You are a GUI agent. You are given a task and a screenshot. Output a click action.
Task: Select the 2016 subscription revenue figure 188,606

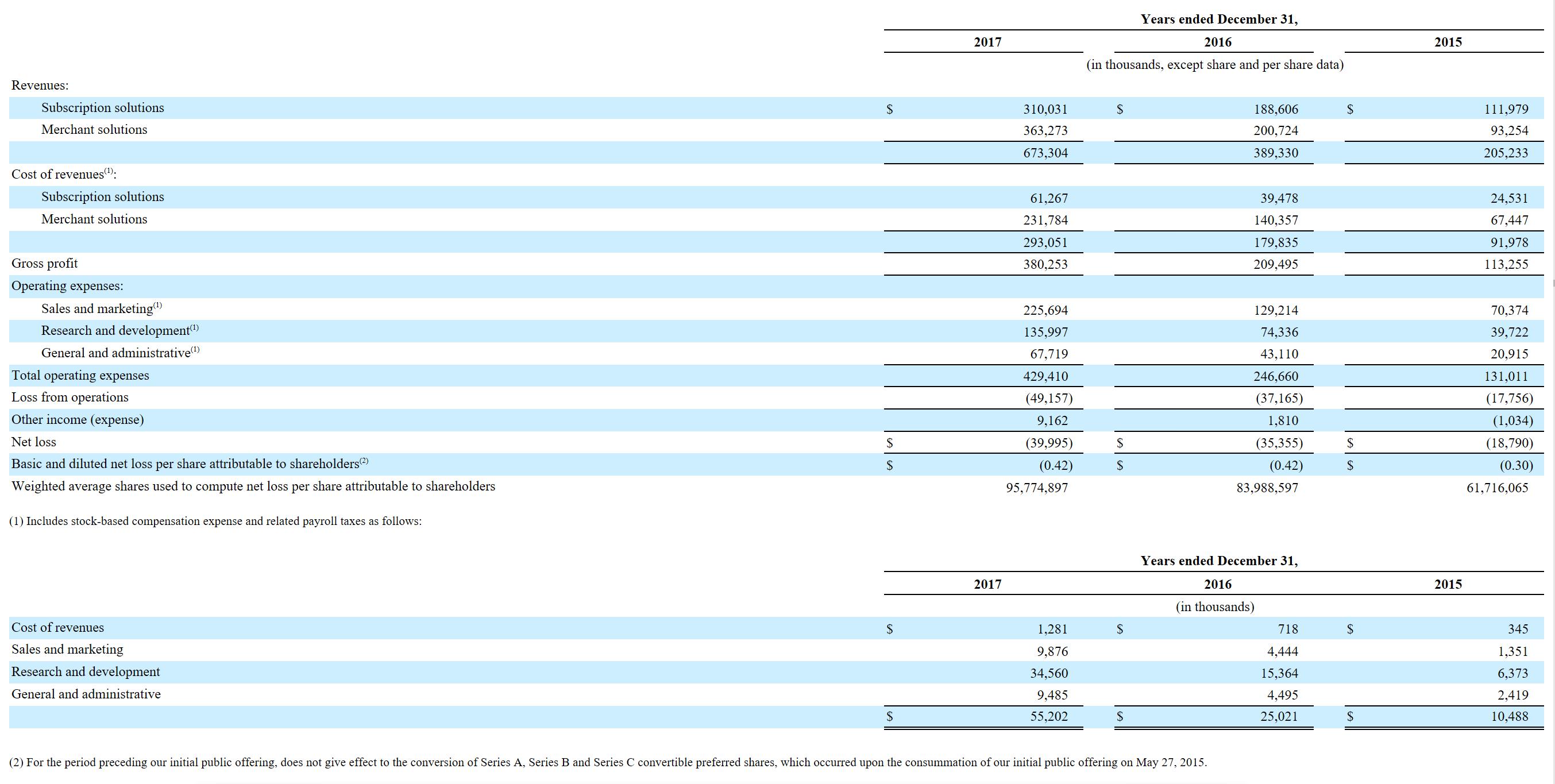pyautogui.click(x=1275, y=109)
